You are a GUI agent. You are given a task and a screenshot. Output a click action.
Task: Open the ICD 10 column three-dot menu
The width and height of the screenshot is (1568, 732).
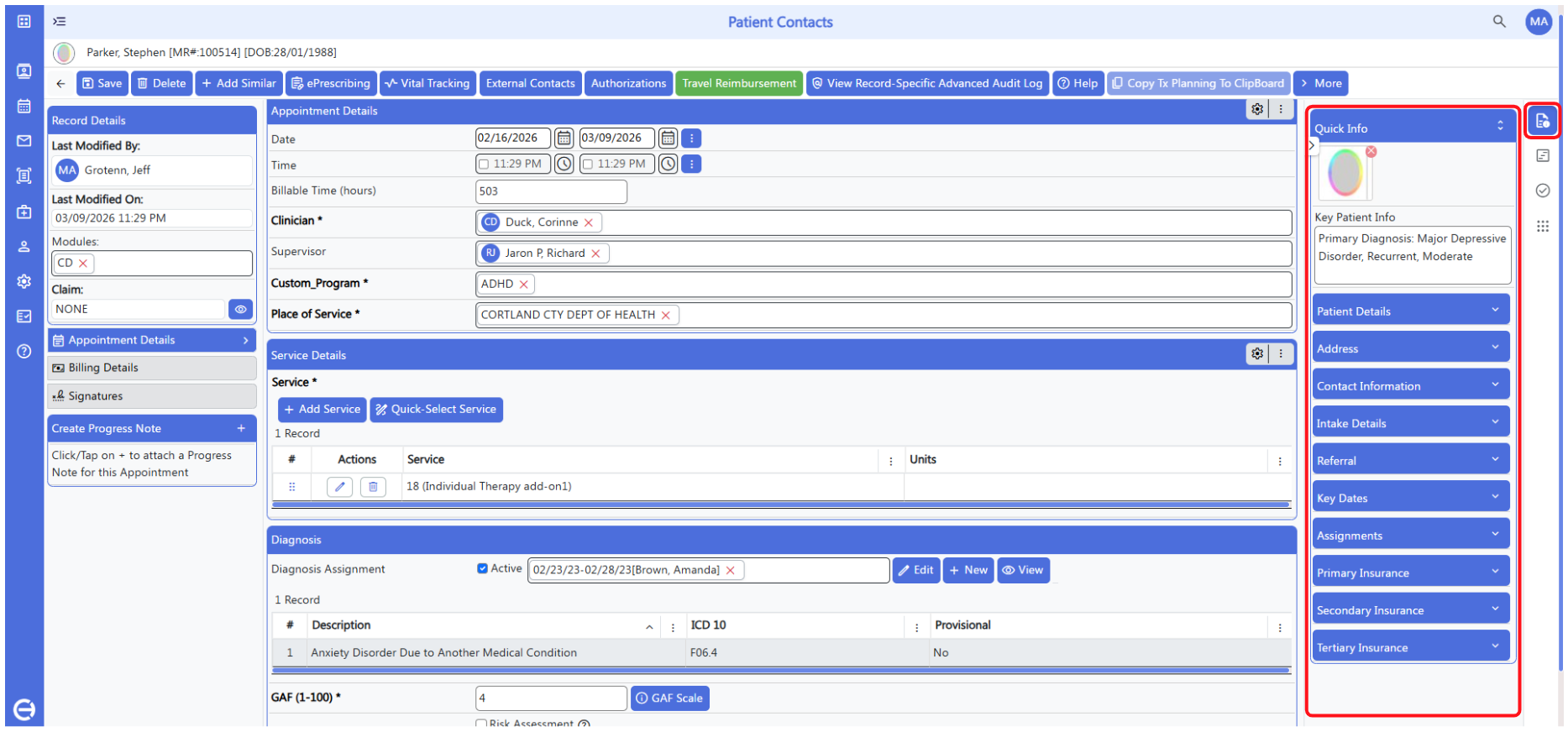(916, 626)
